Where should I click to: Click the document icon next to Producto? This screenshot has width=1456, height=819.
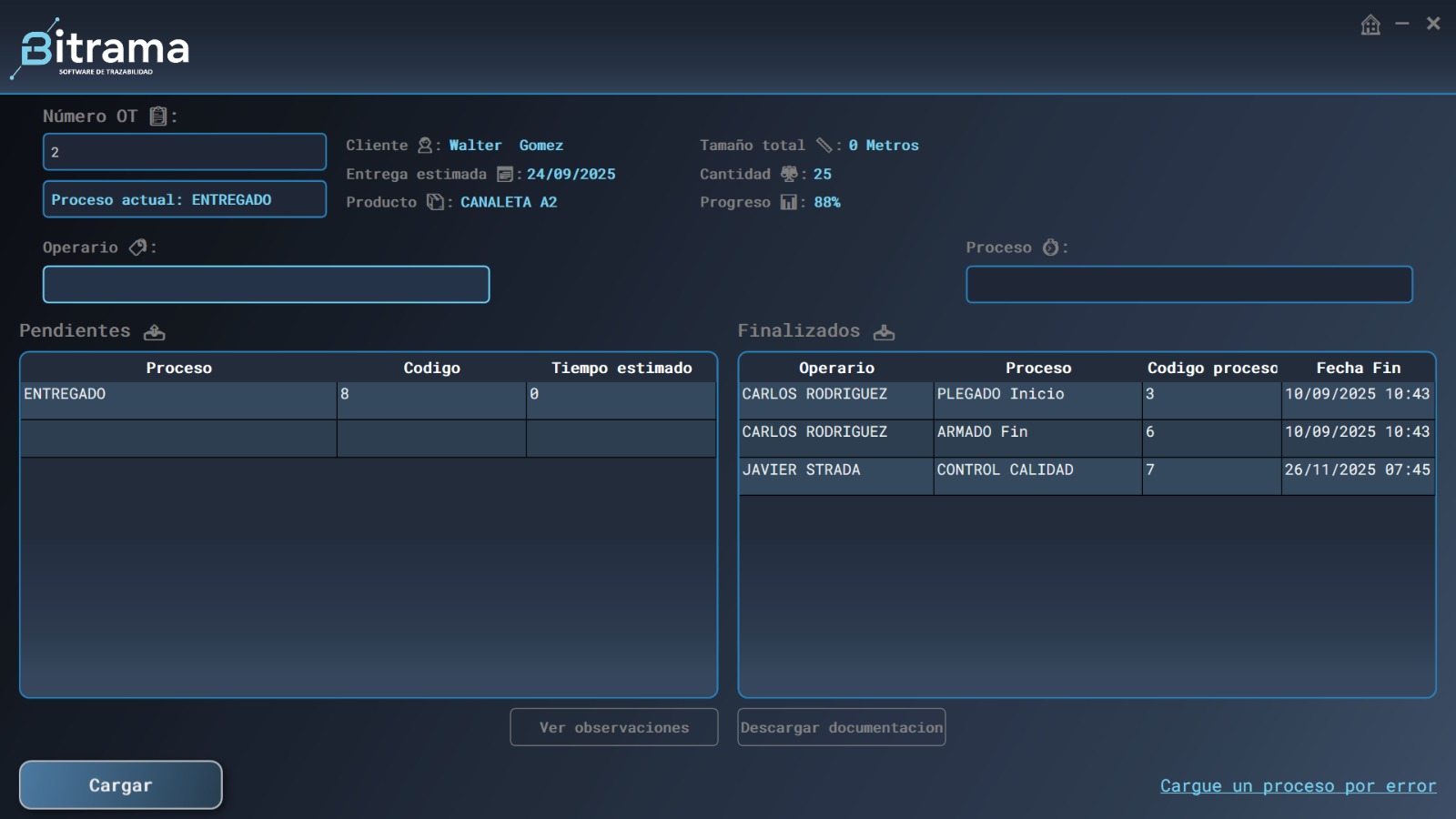[x=436, y=202]
